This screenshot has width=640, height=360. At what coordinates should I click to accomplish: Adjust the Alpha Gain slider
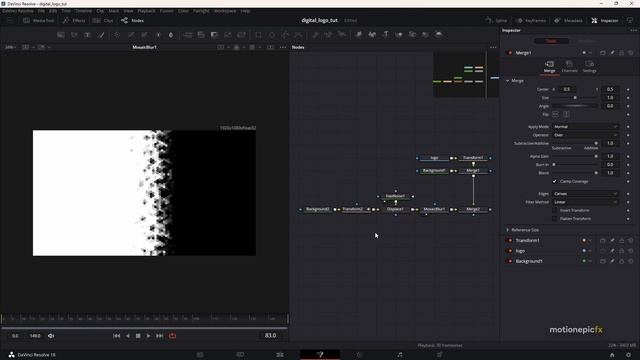coord(575,156)
